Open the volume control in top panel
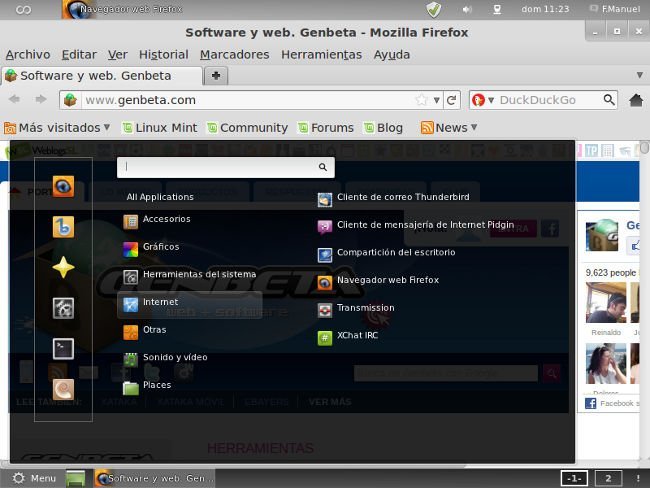This screenshot has height=488, width=650. (467, 9)
